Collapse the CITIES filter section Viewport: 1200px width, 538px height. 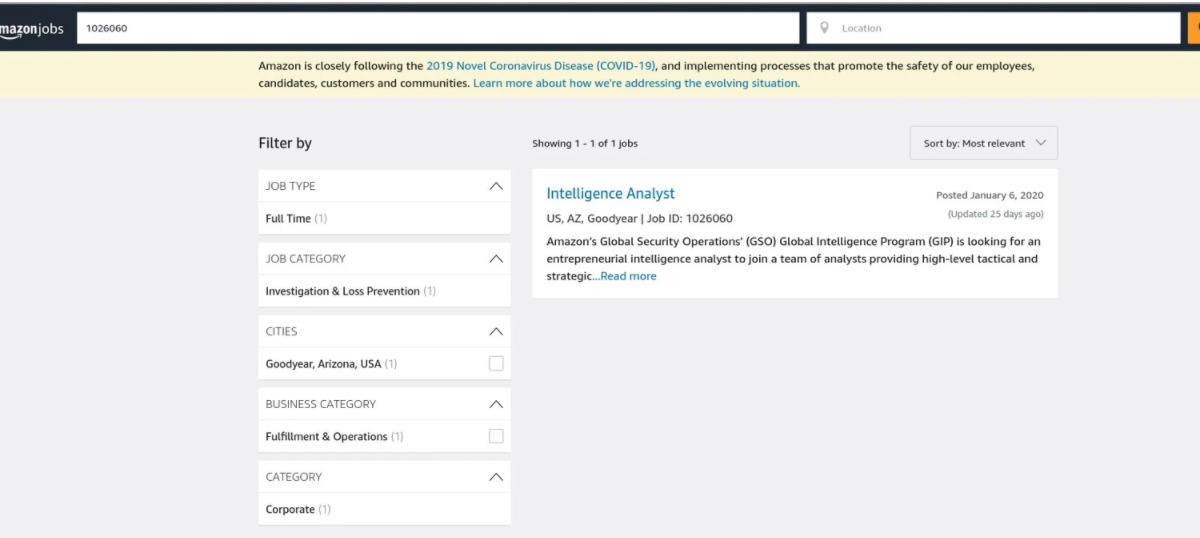496,331
